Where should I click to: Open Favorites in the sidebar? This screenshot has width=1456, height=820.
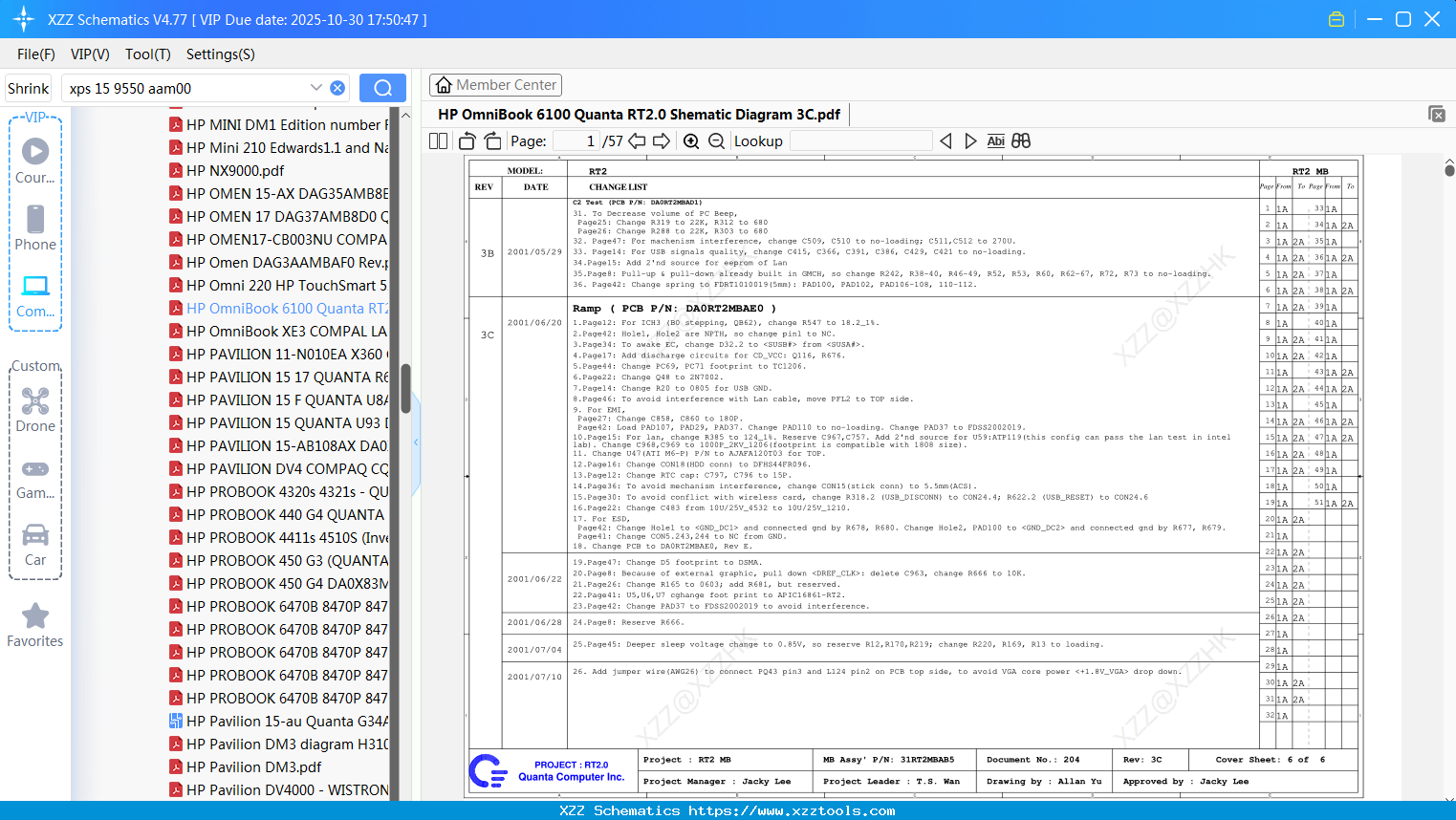tap(35, 626)
